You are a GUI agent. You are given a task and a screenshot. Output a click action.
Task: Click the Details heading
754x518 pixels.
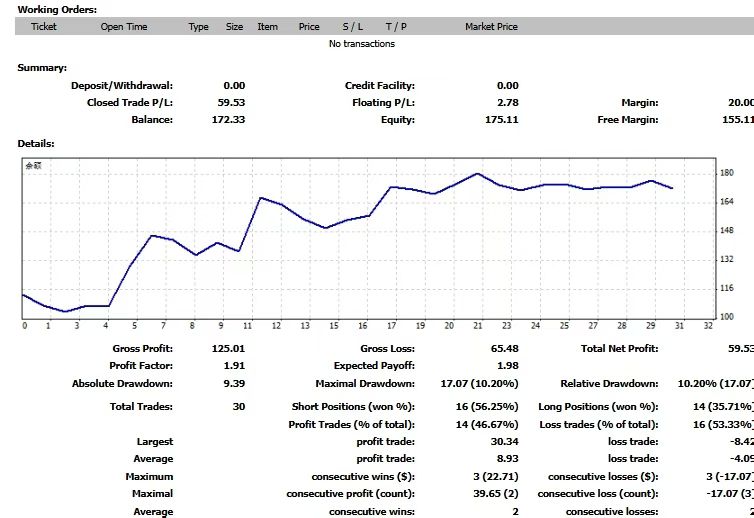coord(36,144)
